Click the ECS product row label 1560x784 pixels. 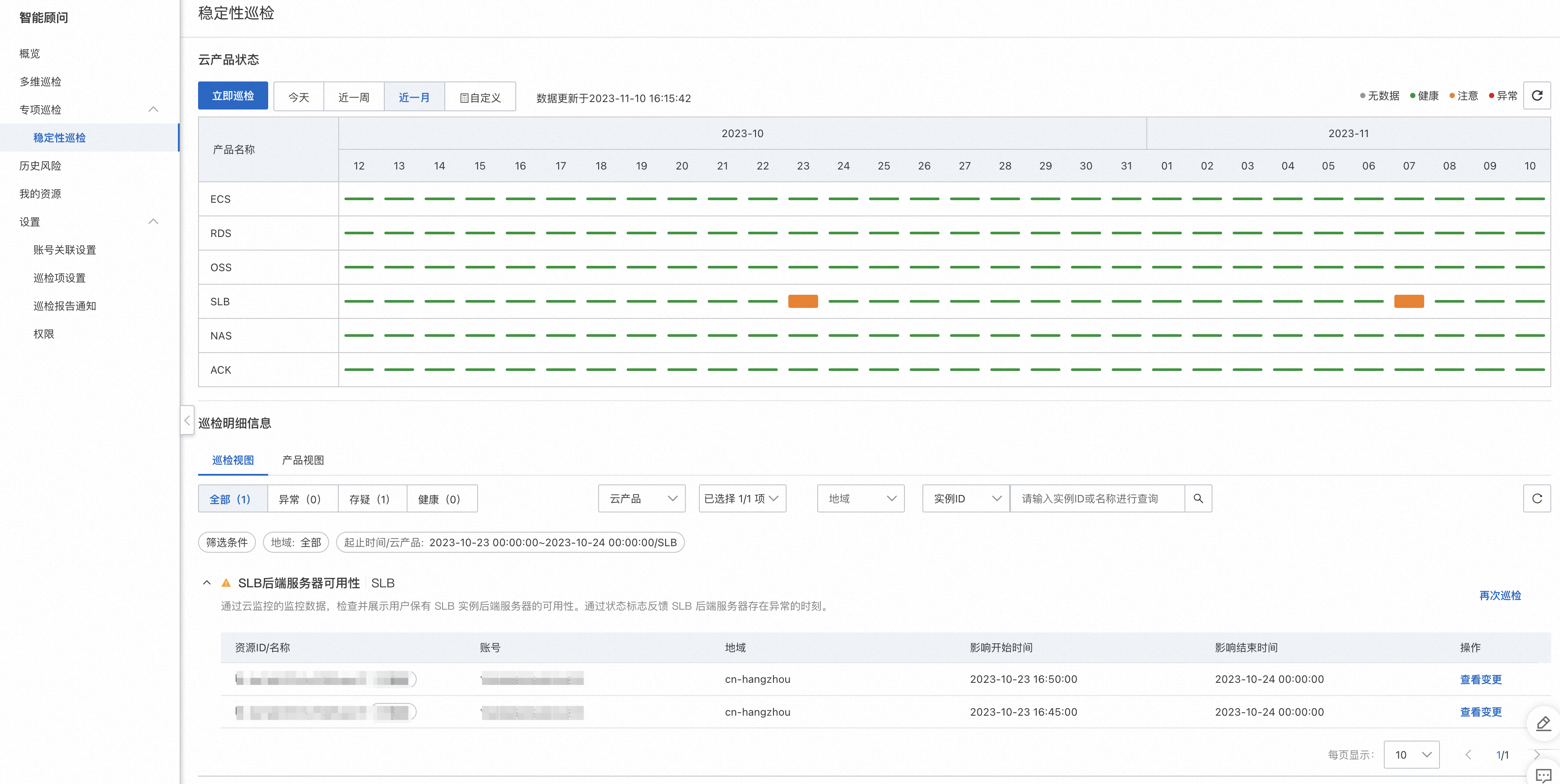click(220, 199)
